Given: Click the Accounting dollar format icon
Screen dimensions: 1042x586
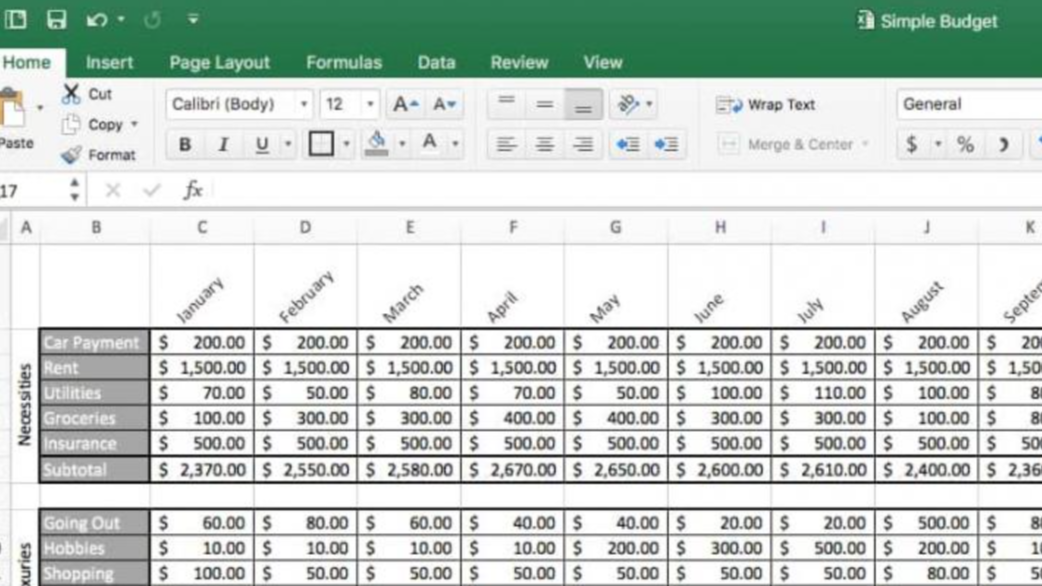Looking at the screenshot, I should click(x=912, y=144).
